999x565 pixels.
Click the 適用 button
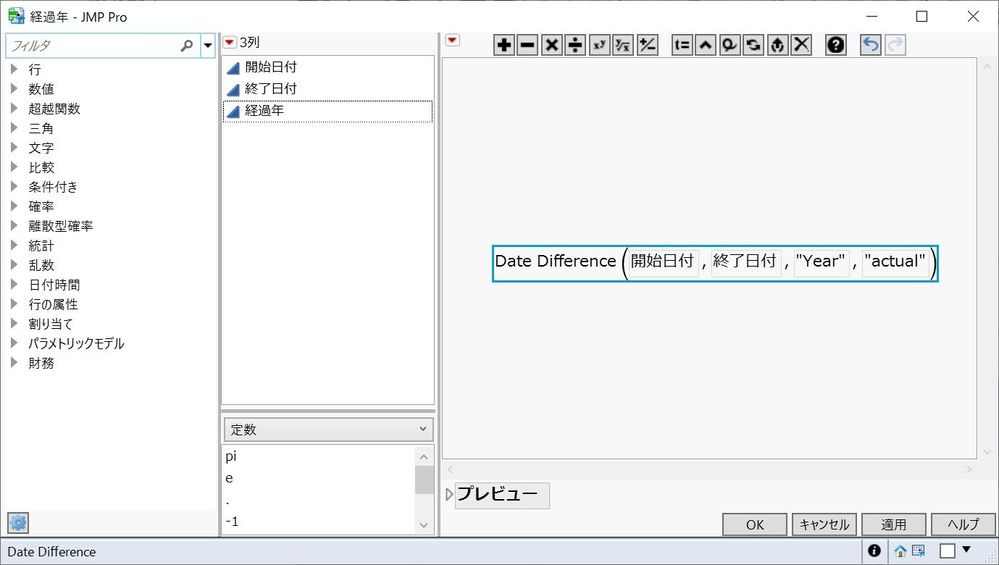(x=894, y=524)
